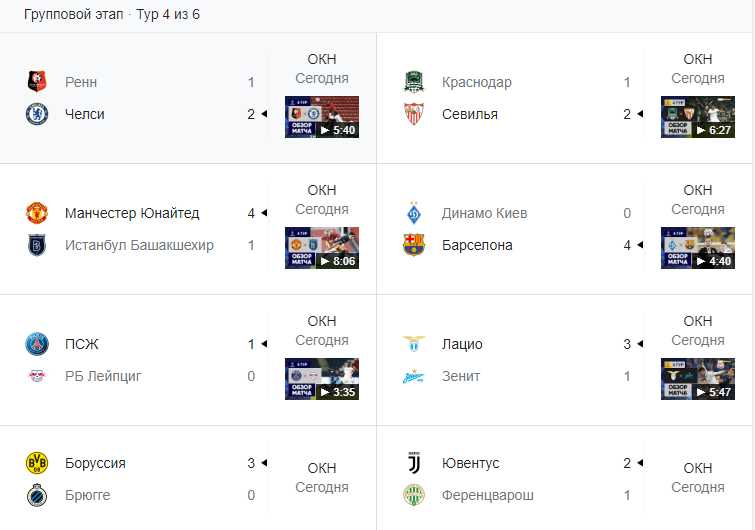Viewport: 755px width, 530px height.
Task: Play the Manchester United 8:06 match review
Action: 321,248
